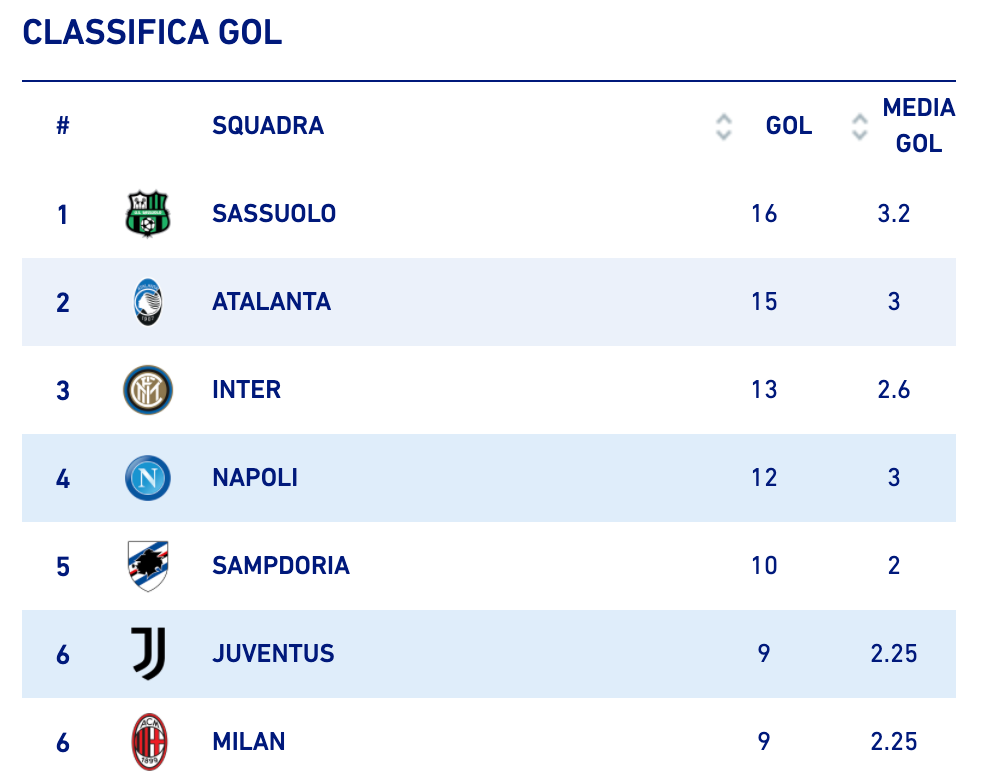This screenshot has width=982, height=784.
Task: Select the NAPOLI team name
Action: point(255,478)
